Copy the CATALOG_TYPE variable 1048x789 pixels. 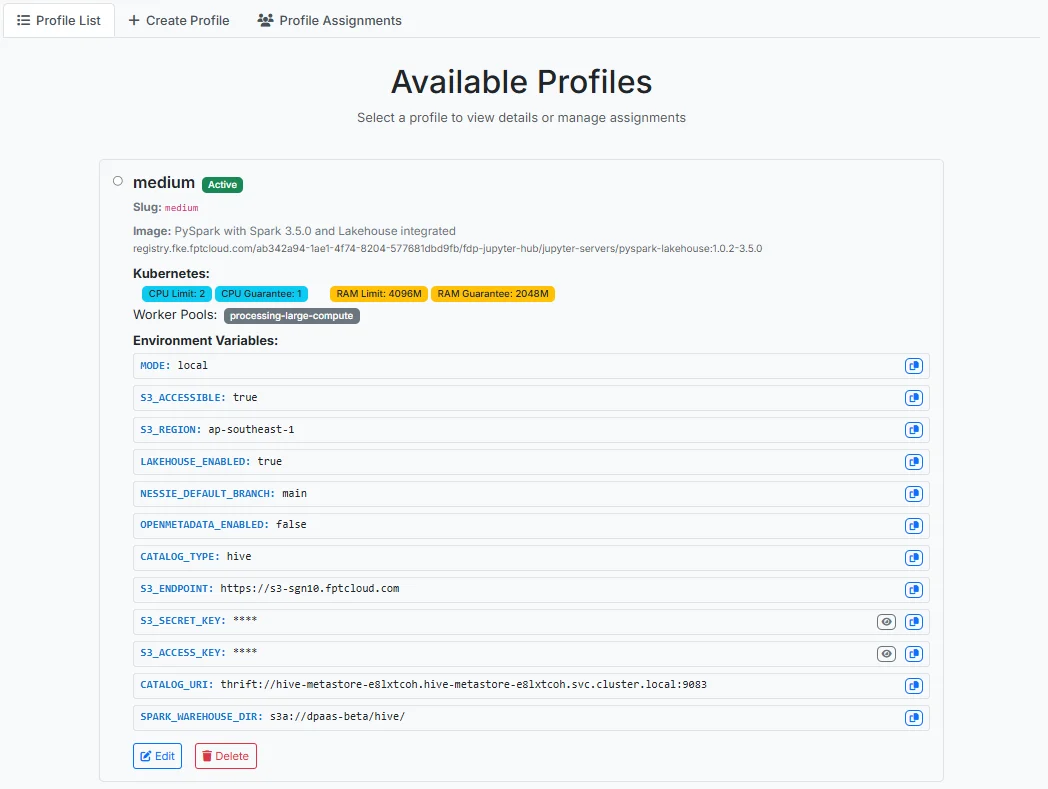point(914,558)
